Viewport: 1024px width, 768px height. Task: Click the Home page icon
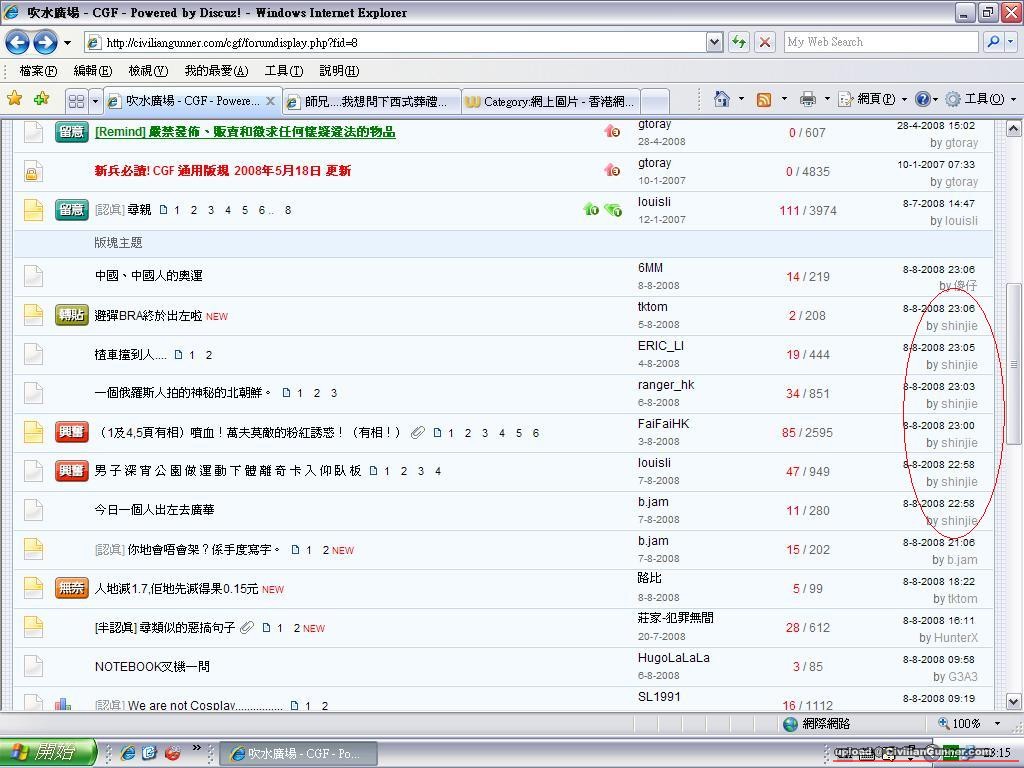click(721, 99)
